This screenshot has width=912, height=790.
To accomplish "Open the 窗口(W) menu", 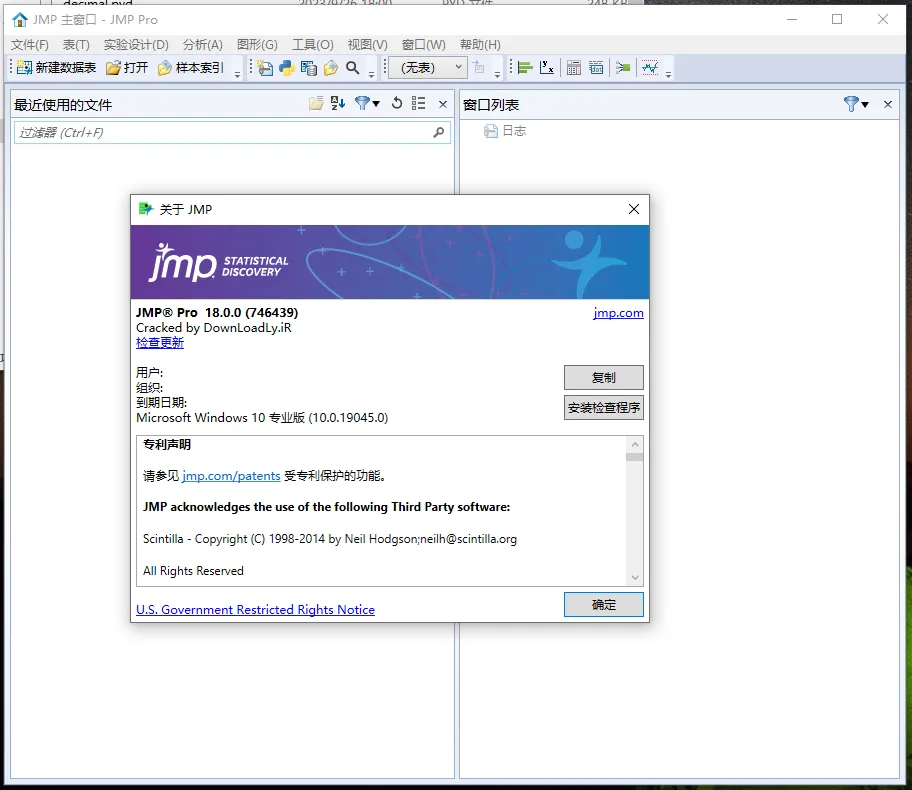I will (423, 45).
